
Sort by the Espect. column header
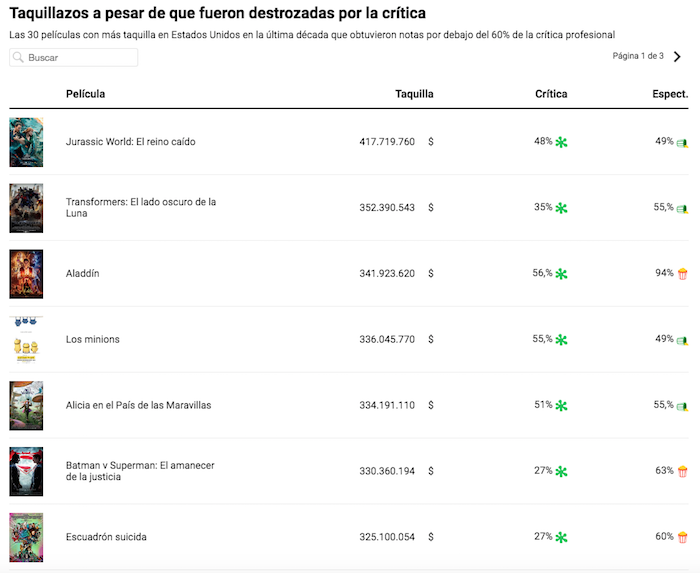670,94
